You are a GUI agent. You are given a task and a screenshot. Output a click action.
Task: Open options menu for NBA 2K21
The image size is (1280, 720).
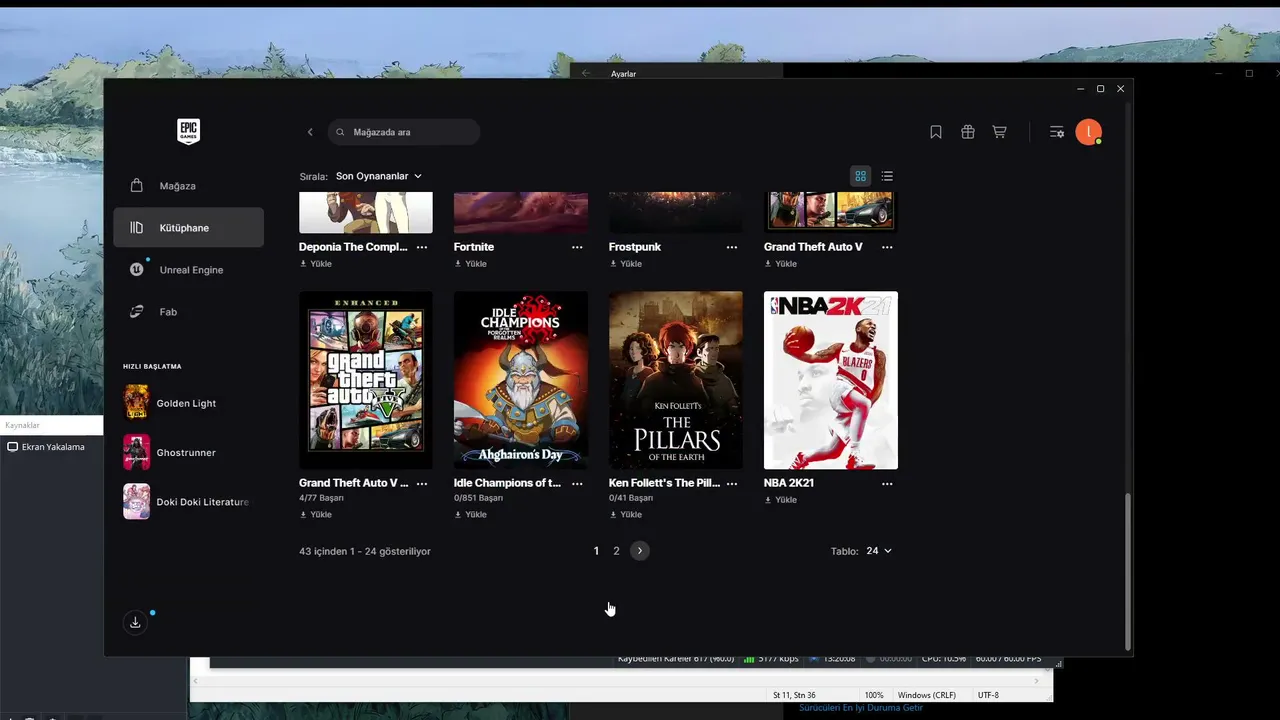[x=887, y=483]
